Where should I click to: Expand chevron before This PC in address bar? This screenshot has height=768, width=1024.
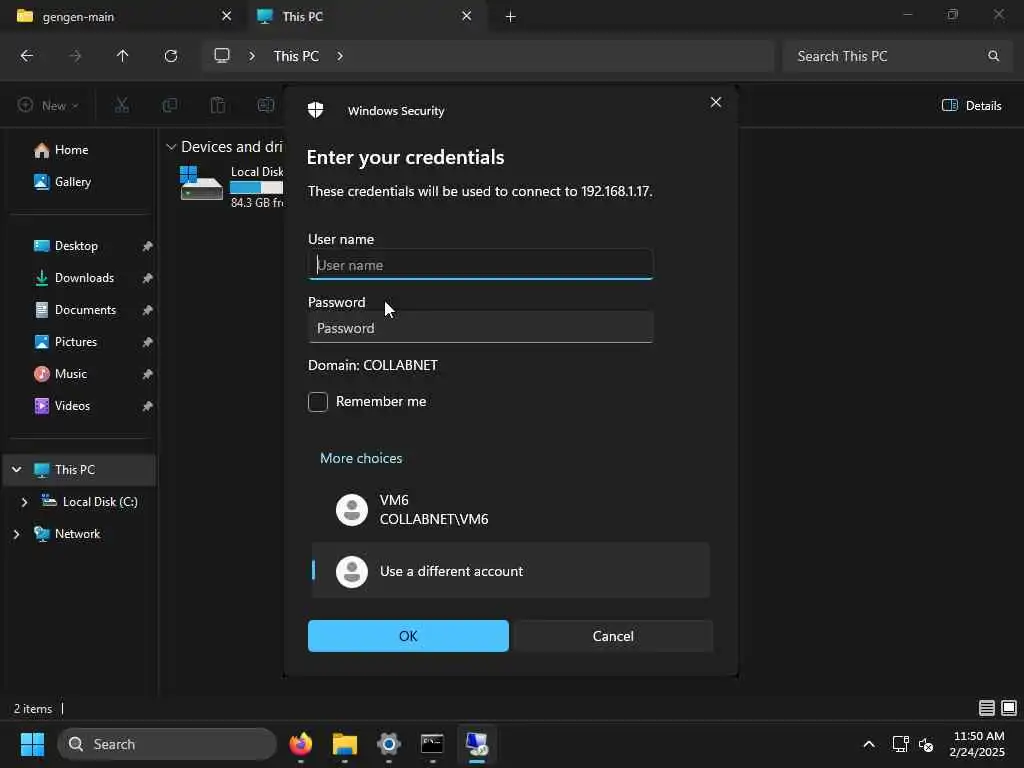point(251,56)
